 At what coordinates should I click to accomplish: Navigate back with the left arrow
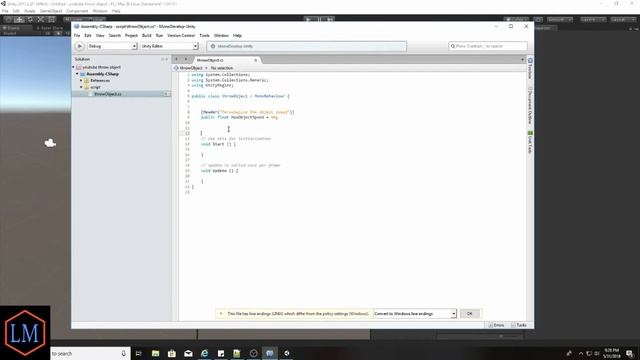[176, 60]
